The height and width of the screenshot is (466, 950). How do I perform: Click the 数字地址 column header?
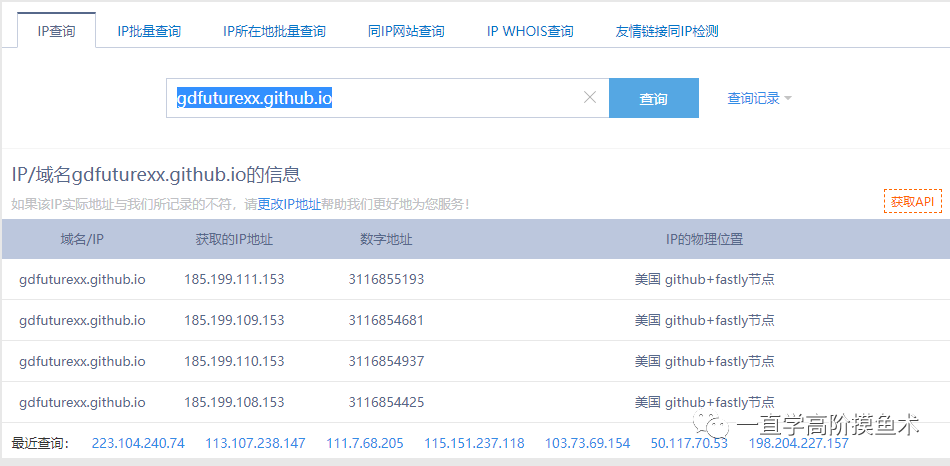pyautogui.click(x=386, y=239)
